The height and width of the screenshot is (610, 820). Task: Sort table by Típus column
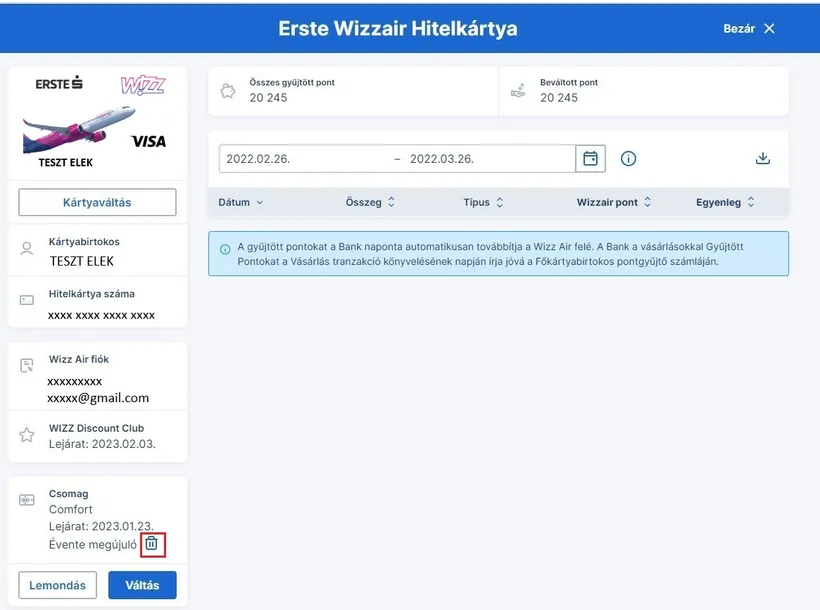click(x=484, y=202)
